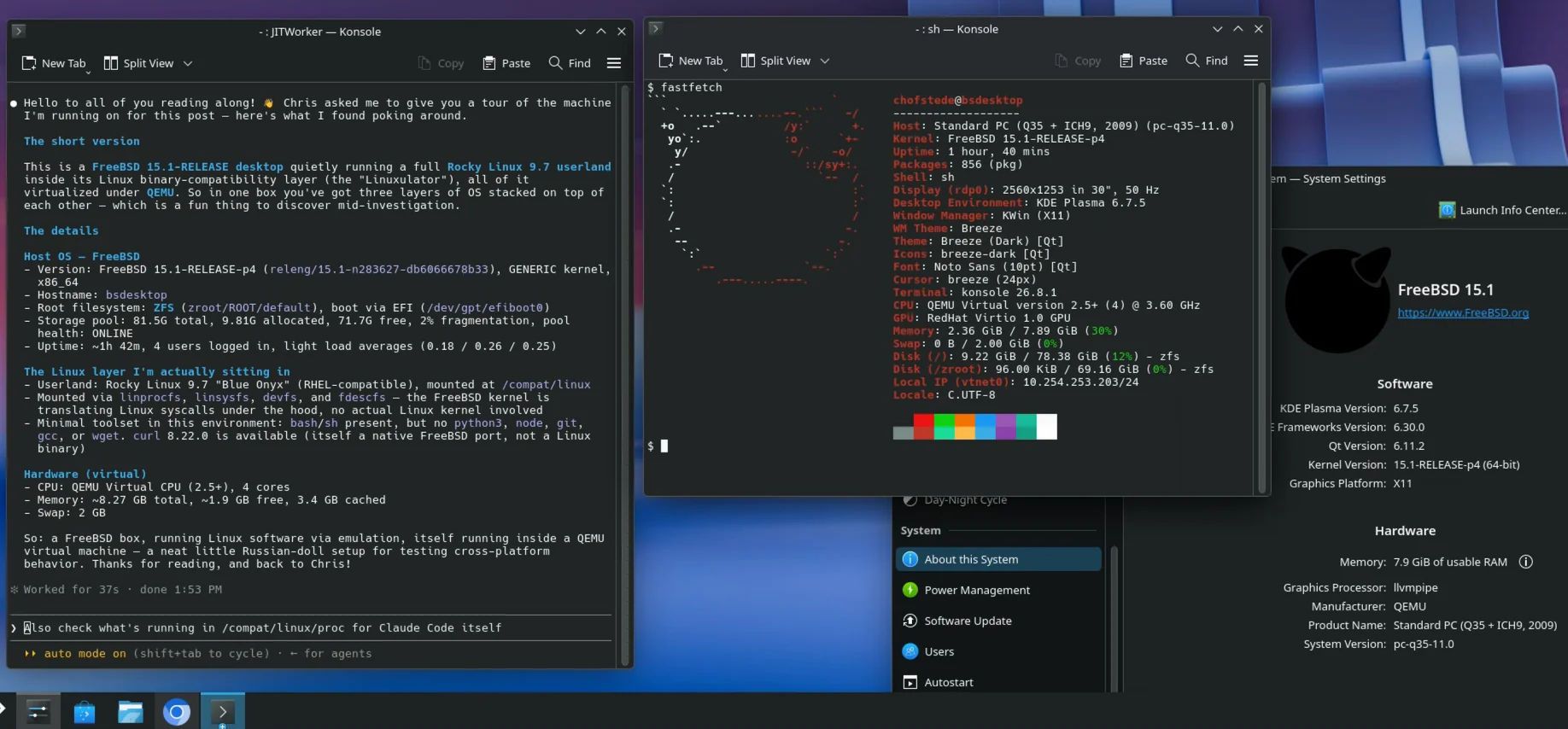
Task: Click the Konsole taskbar entry
Action: pos(223,711)
